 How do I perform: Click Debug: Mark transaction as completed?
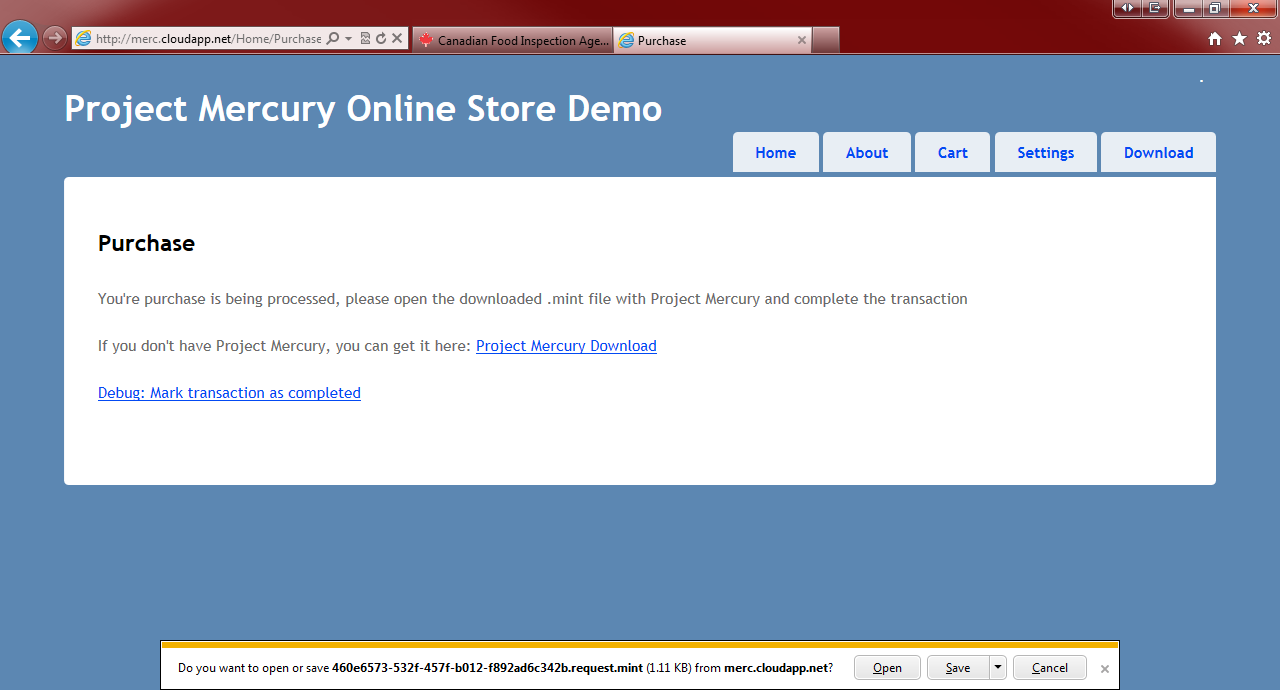point(229,393)
